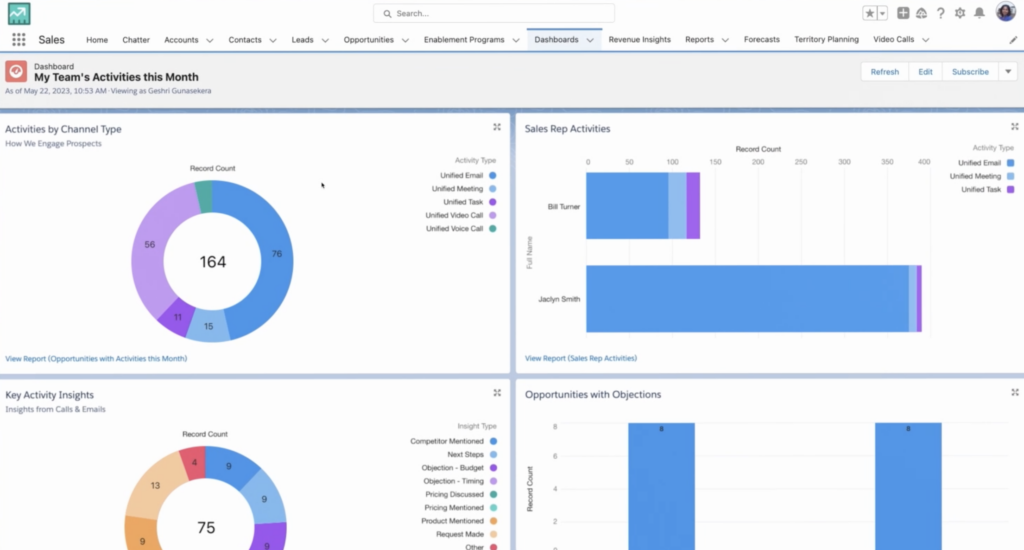
Task: Open the Setup gear icon
Action: [x=960, y=13]
